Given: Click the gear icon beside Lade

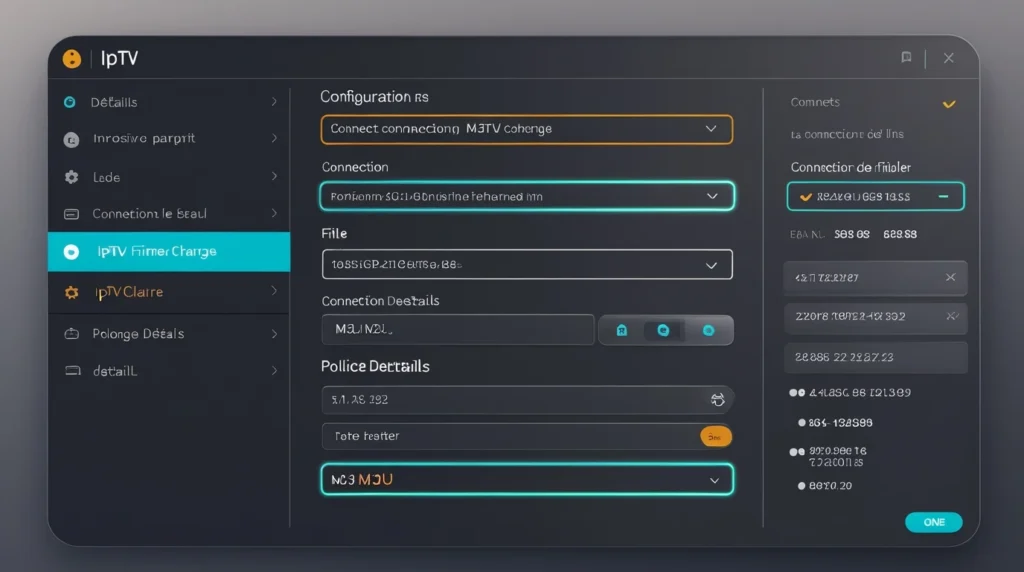Looking at the screenshot, I should pos(71,177).
